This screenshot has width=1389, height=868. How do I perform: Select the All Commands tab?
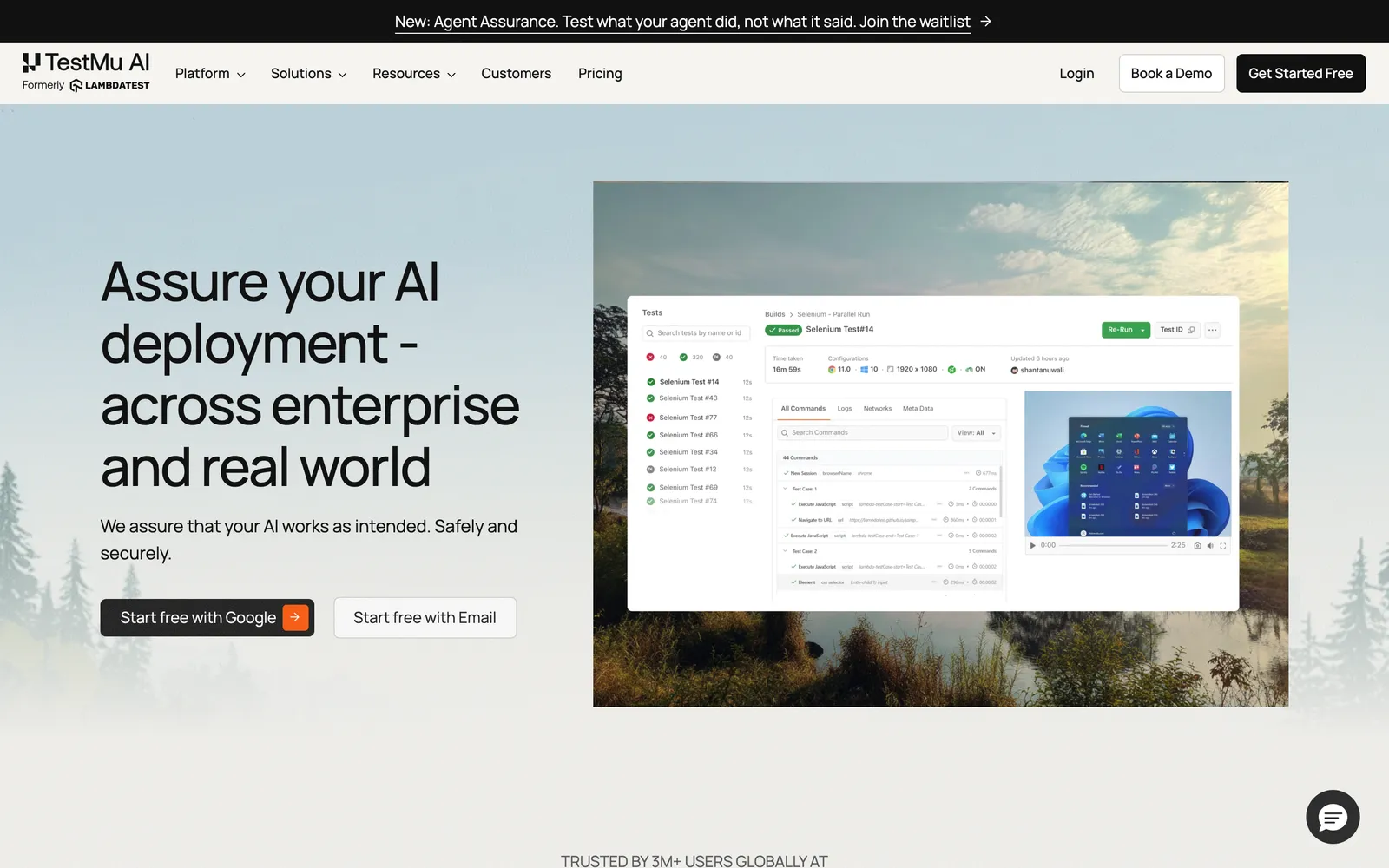coord(803,408)
